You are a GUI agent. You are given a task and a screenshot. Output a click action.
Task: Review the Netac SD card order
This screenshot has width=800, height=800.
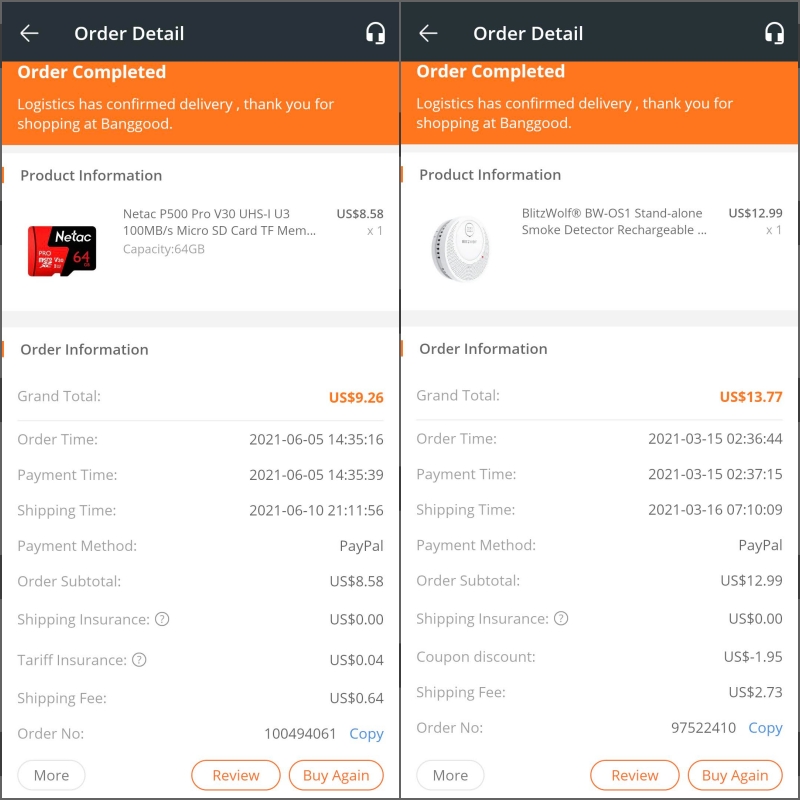tap(236, 775)
